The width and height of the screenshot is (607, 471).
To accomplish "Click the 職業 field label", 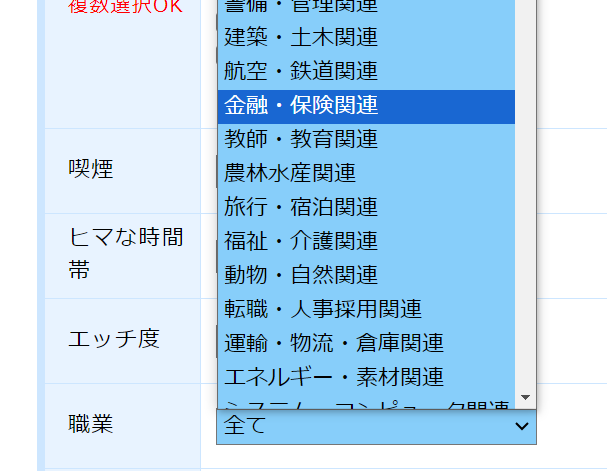I will (91, 423).
